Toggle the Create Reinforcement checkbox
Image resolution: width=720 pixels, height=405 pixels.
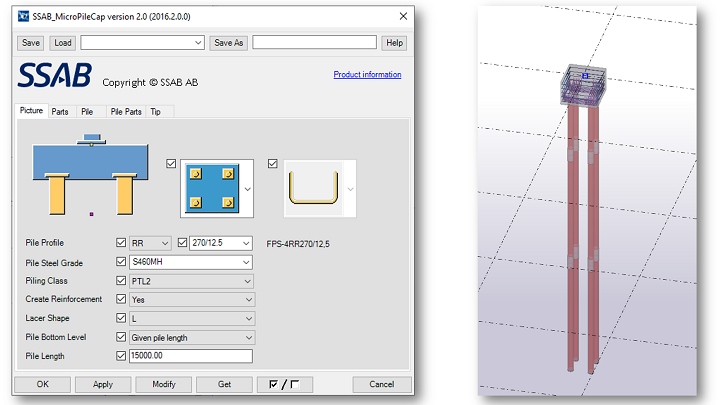[121, 299]
